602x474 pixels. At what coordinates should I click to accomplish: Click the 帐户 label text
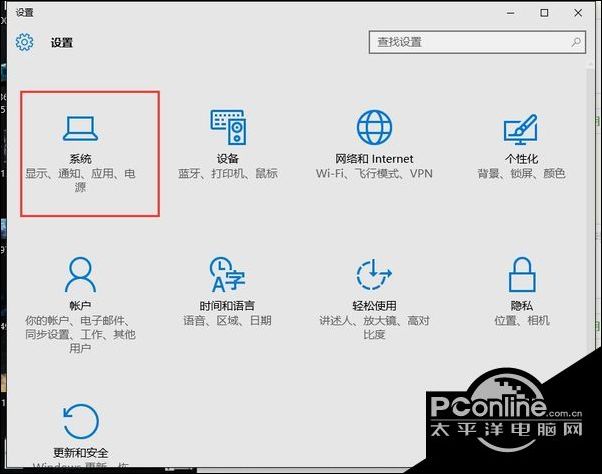click(80, 306)
